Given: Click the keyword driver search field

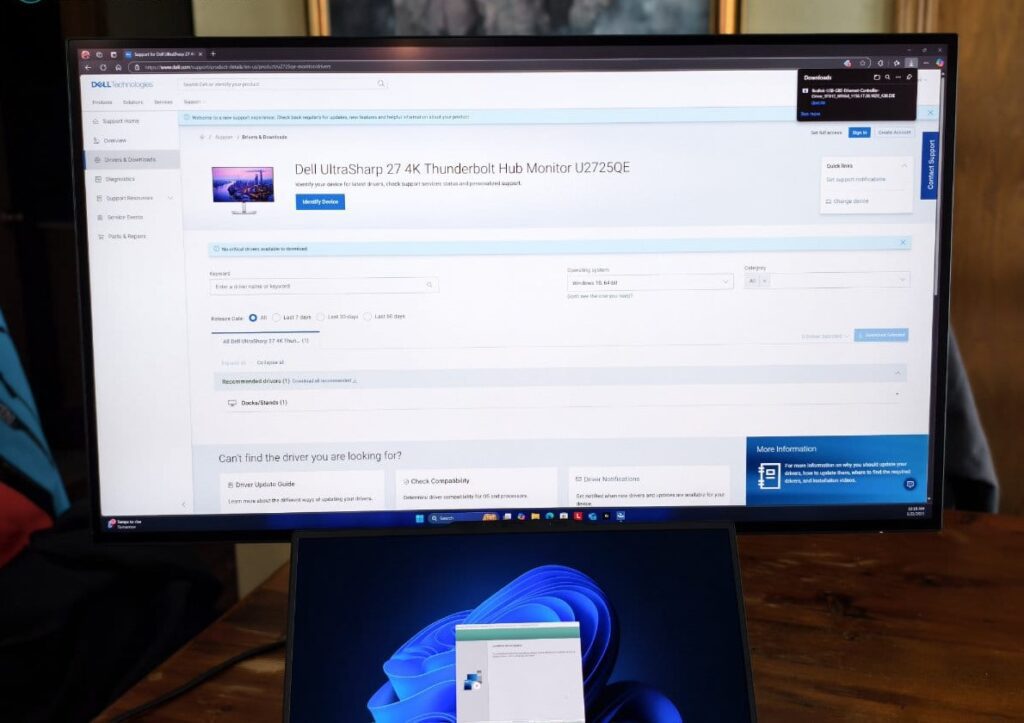Looking at the screenshot, I should click(x=324, y=286).
